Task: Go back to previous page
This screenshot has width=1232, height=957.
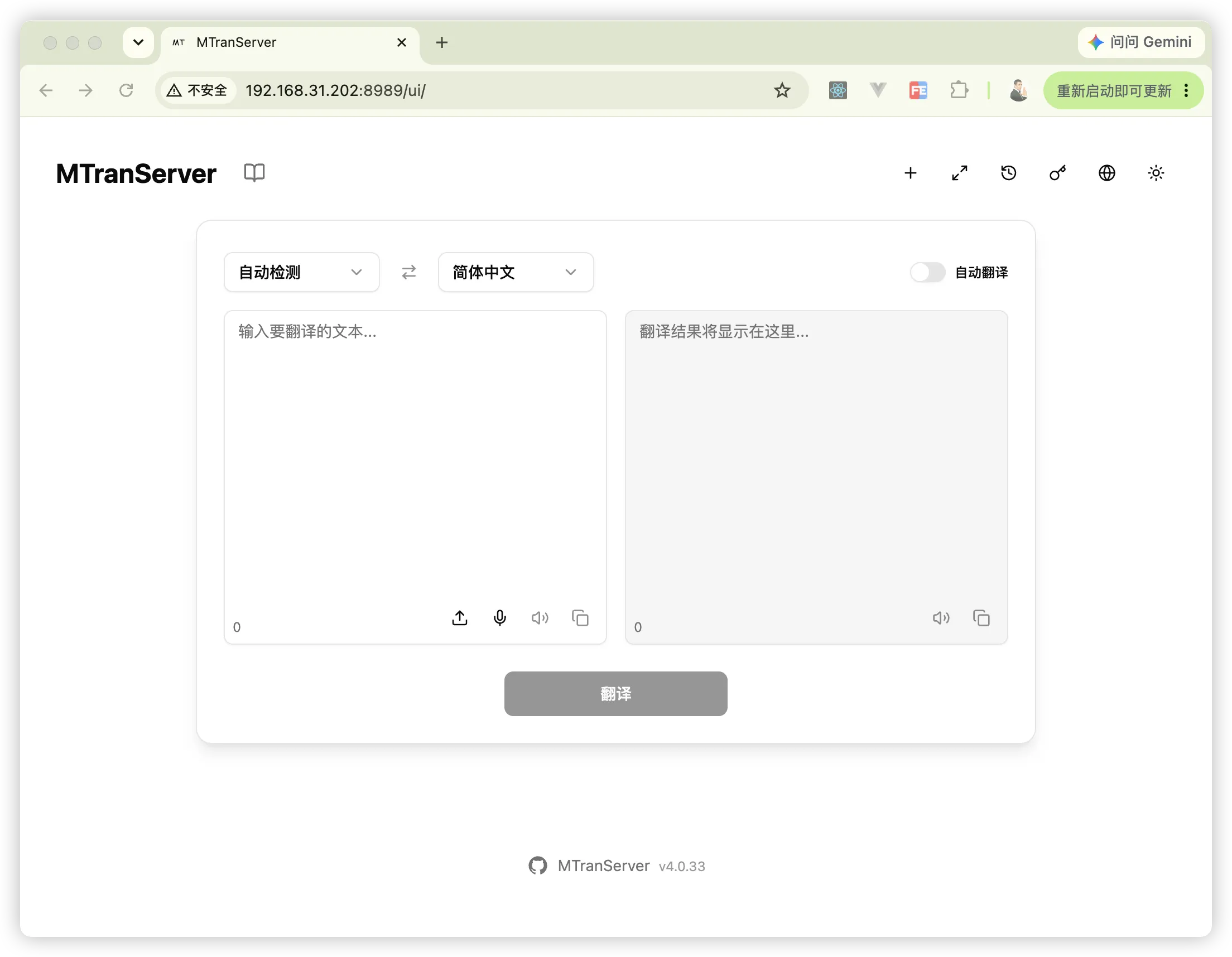Action: coord(46,90)
